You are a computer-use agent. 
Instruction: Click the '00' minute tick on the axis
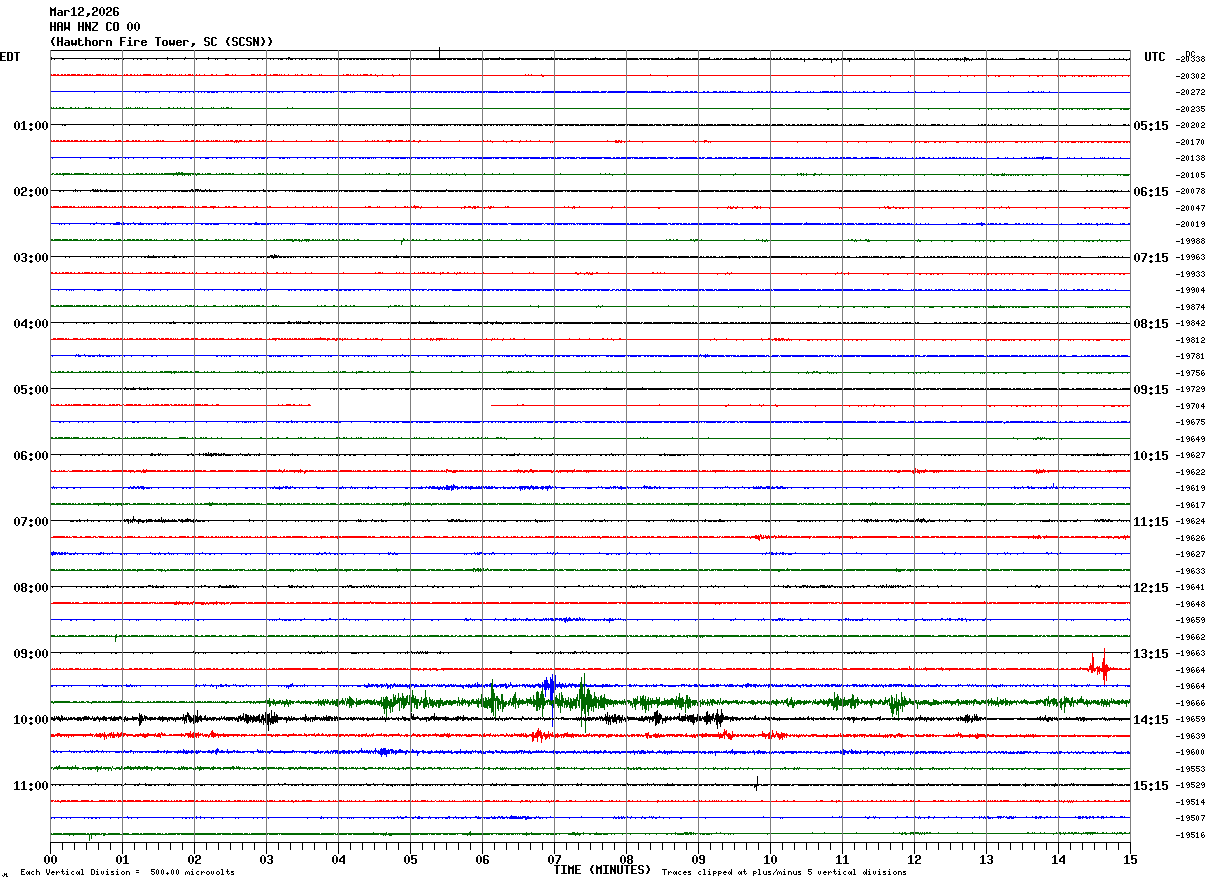[50, 859]
